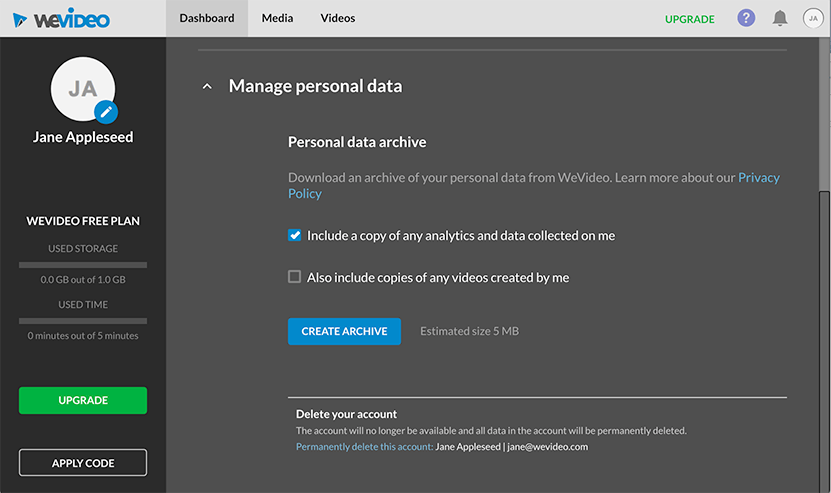This screenshot has width=831, height=493.
Task: Click the green Upgrade sidebar button
Action: (83, 400)
